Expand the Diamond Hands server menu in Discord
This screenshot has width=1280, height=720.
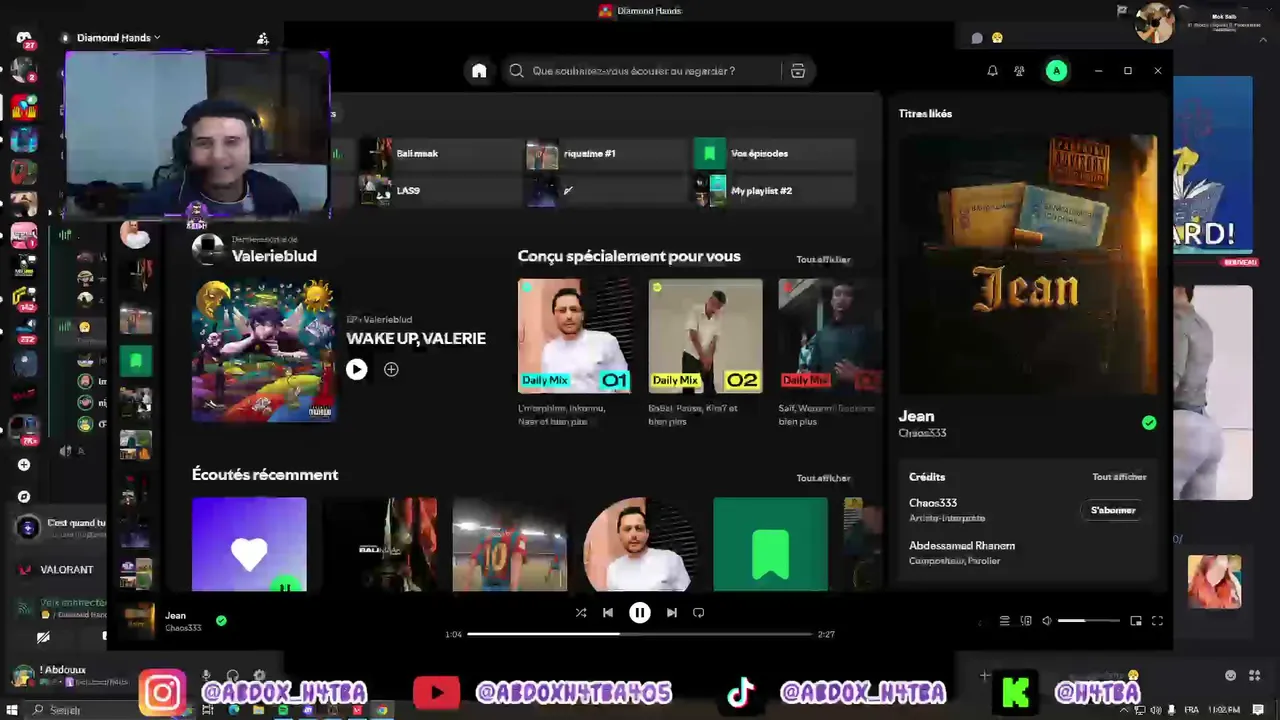118,38
